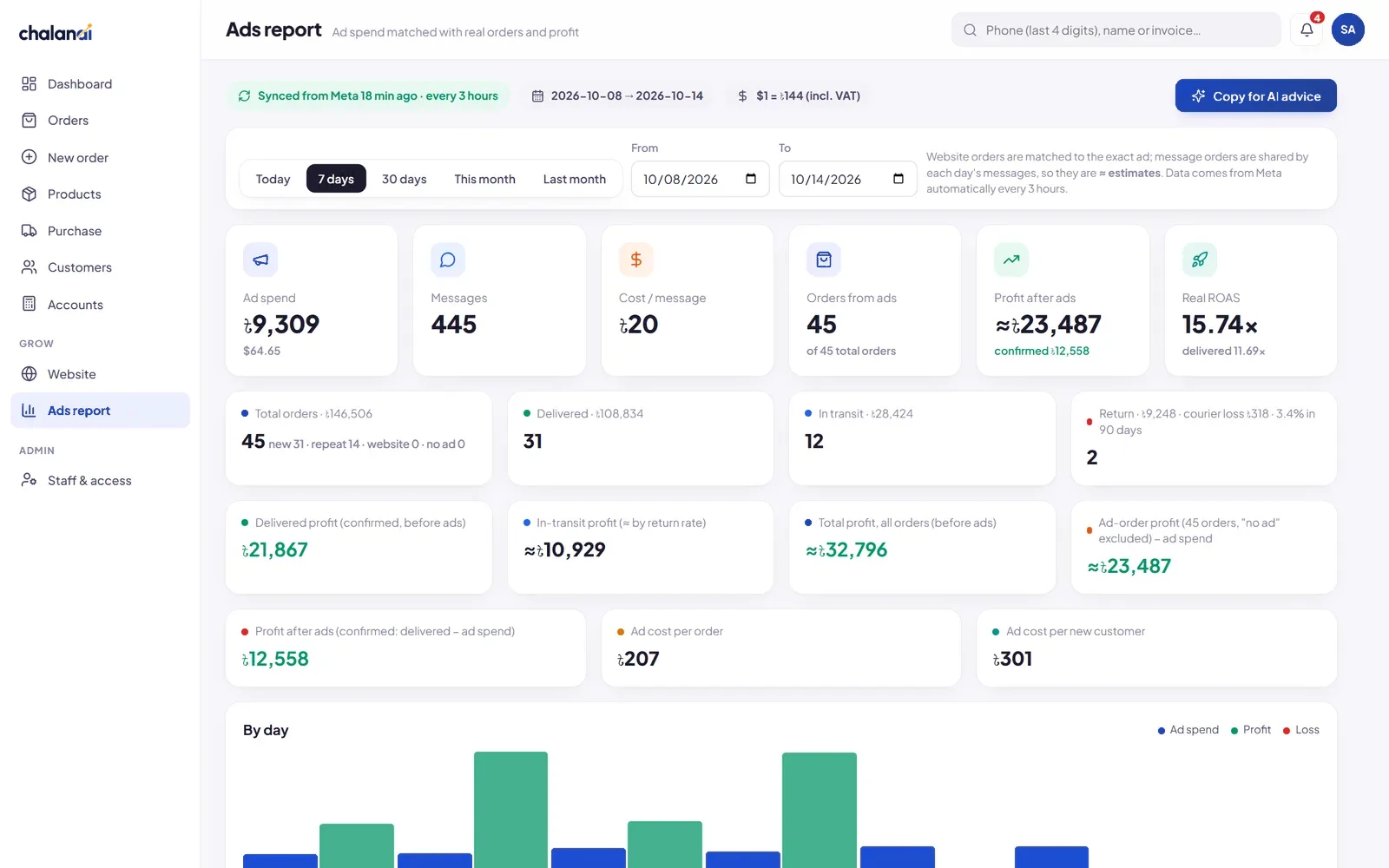Click the rocket icon on Real ROAS card
This screenshot has height=868, width=1389.
pyautogui.click(x=1200, y=260)
